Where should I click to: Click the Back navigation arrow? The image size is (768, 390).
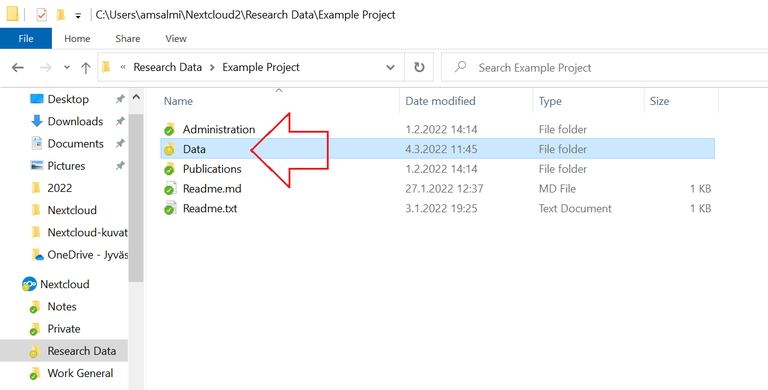point(18,68)
